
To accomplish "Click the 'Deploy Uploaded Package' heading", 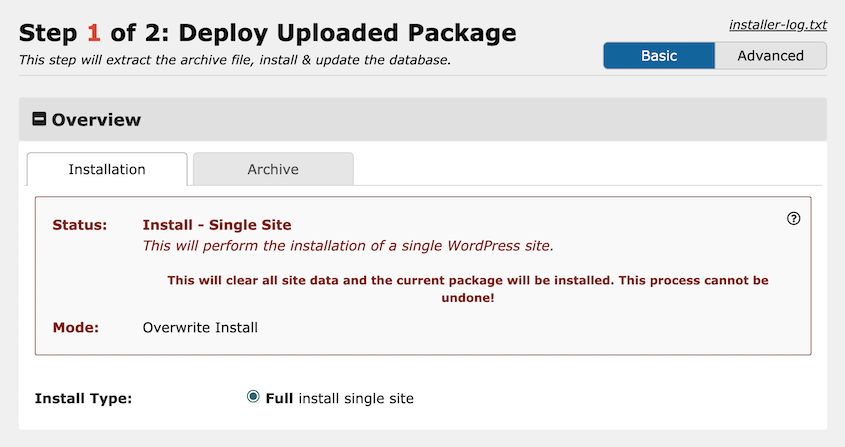I will point(348,33).
